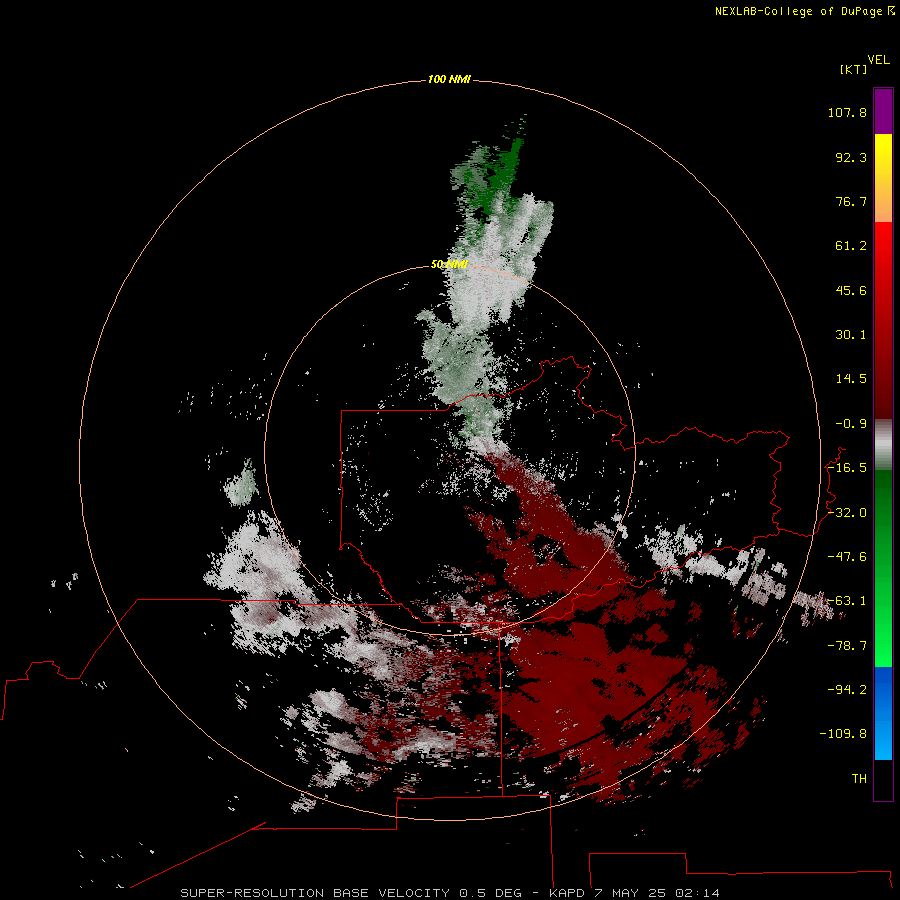Click the [KT] units label

point(853,69)
